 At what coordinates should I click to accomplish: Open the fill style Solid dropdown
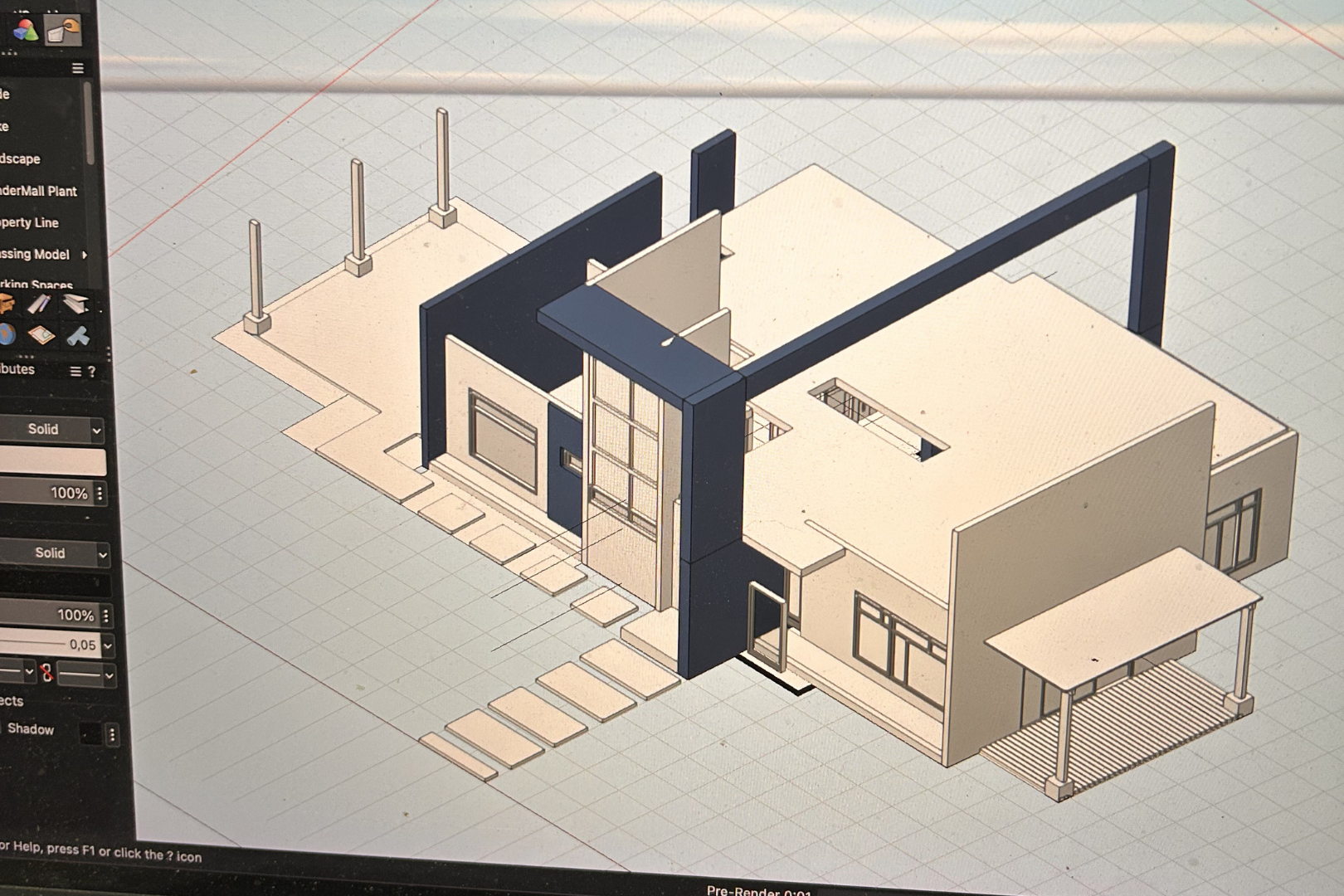click(51, 430)
